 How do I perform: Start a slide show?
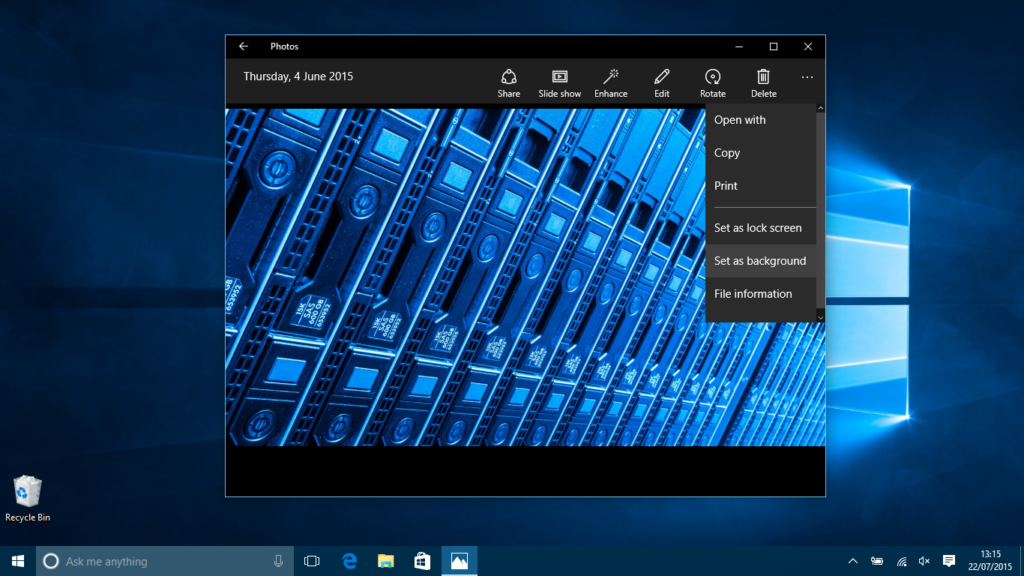pyautogui.click(x=559, y=82)
